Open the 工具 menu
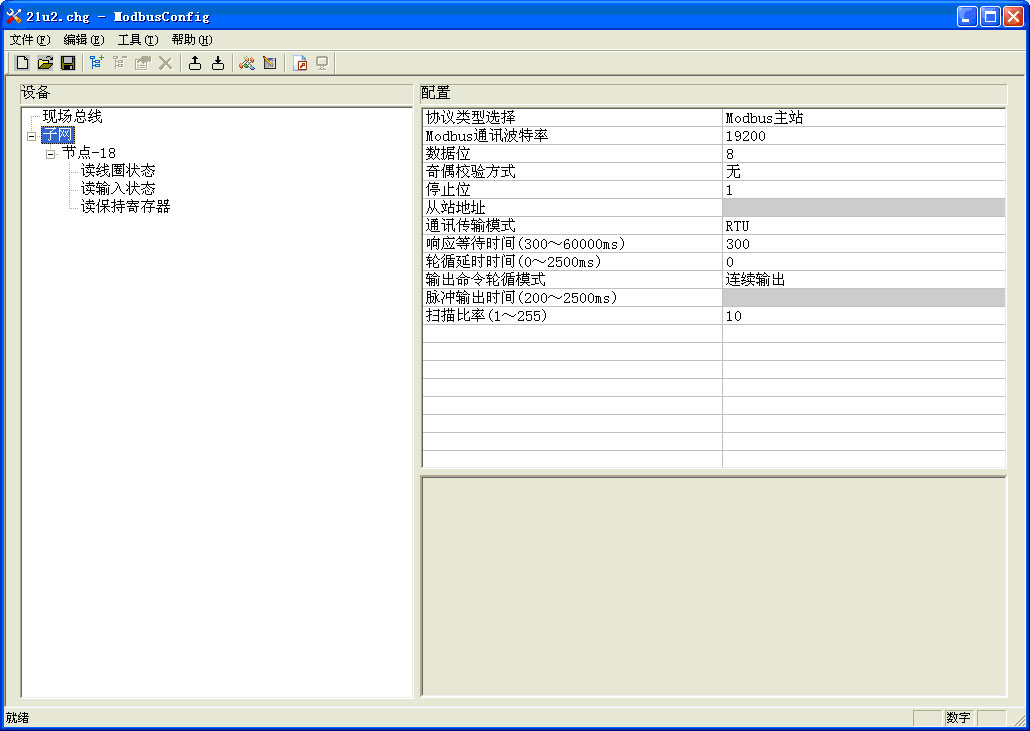 tap(137, 40)
